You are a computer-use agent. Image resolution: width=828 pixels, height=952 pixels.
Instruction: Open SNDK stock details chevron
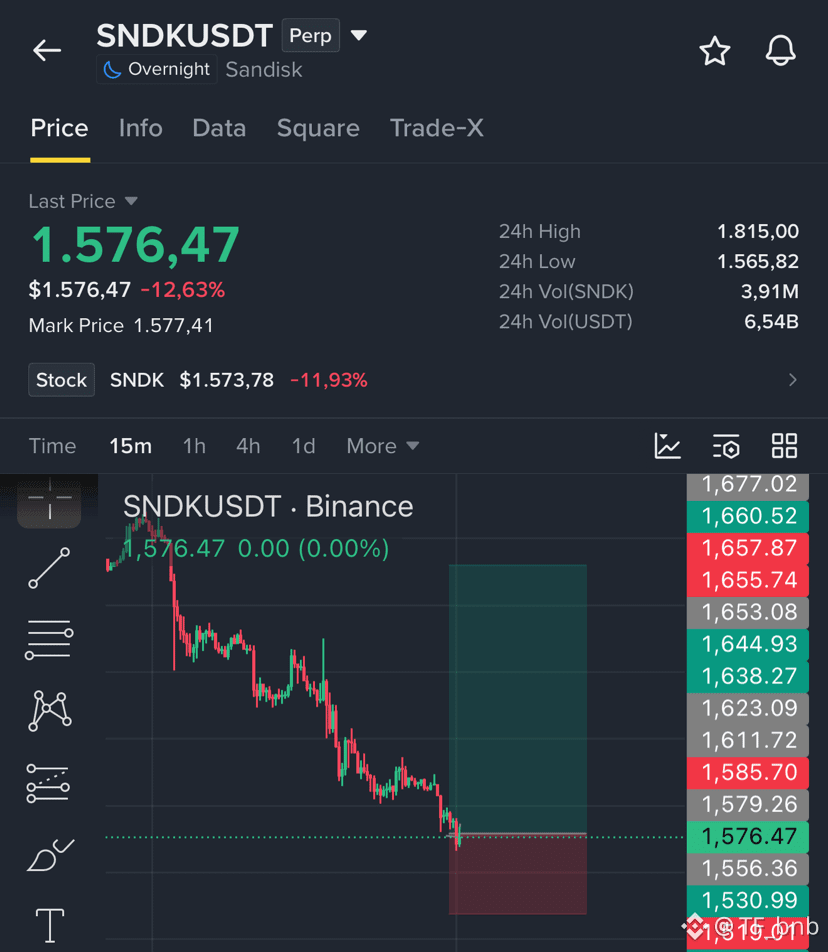point(792,380)
